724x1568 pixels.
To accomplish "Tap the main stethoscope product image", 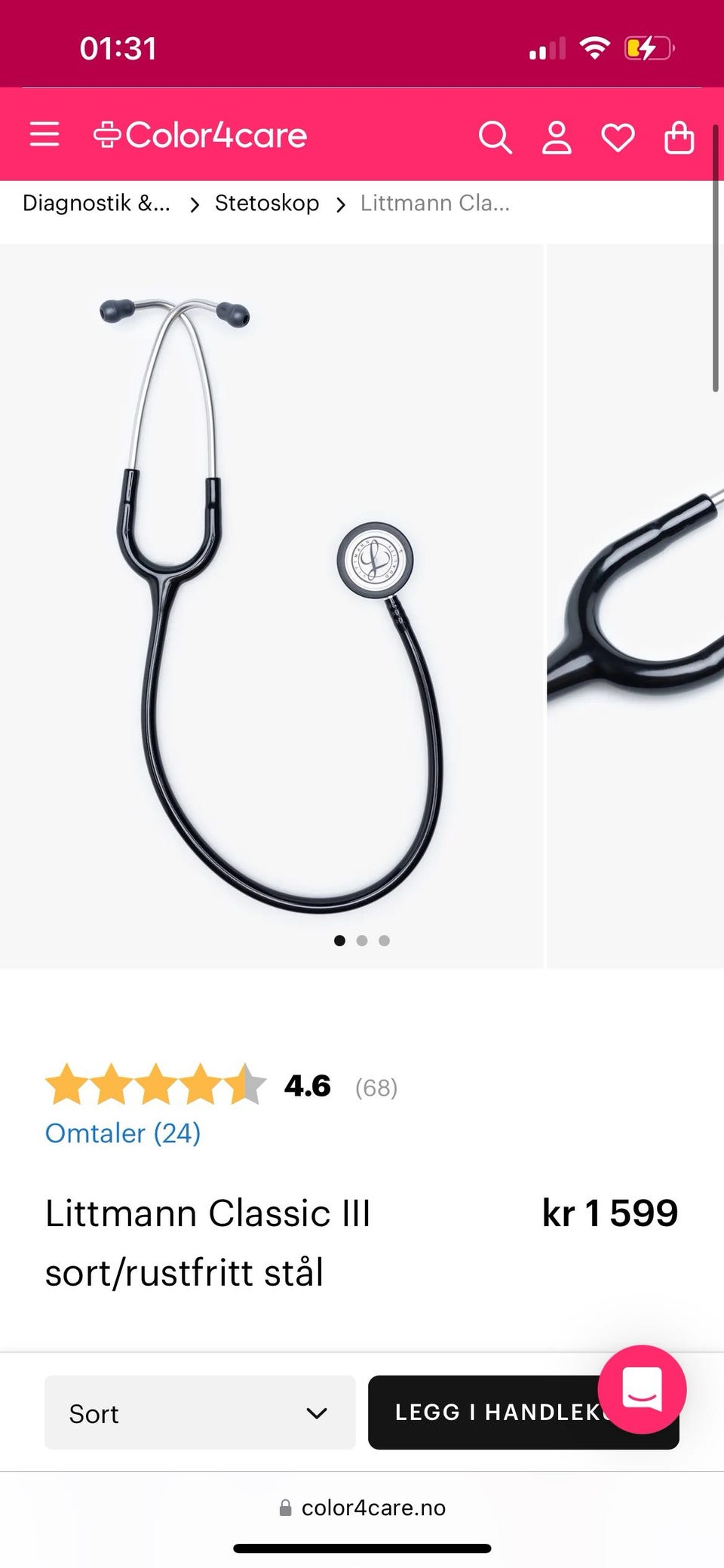I will pyautogui.click(x=271, y=606).
